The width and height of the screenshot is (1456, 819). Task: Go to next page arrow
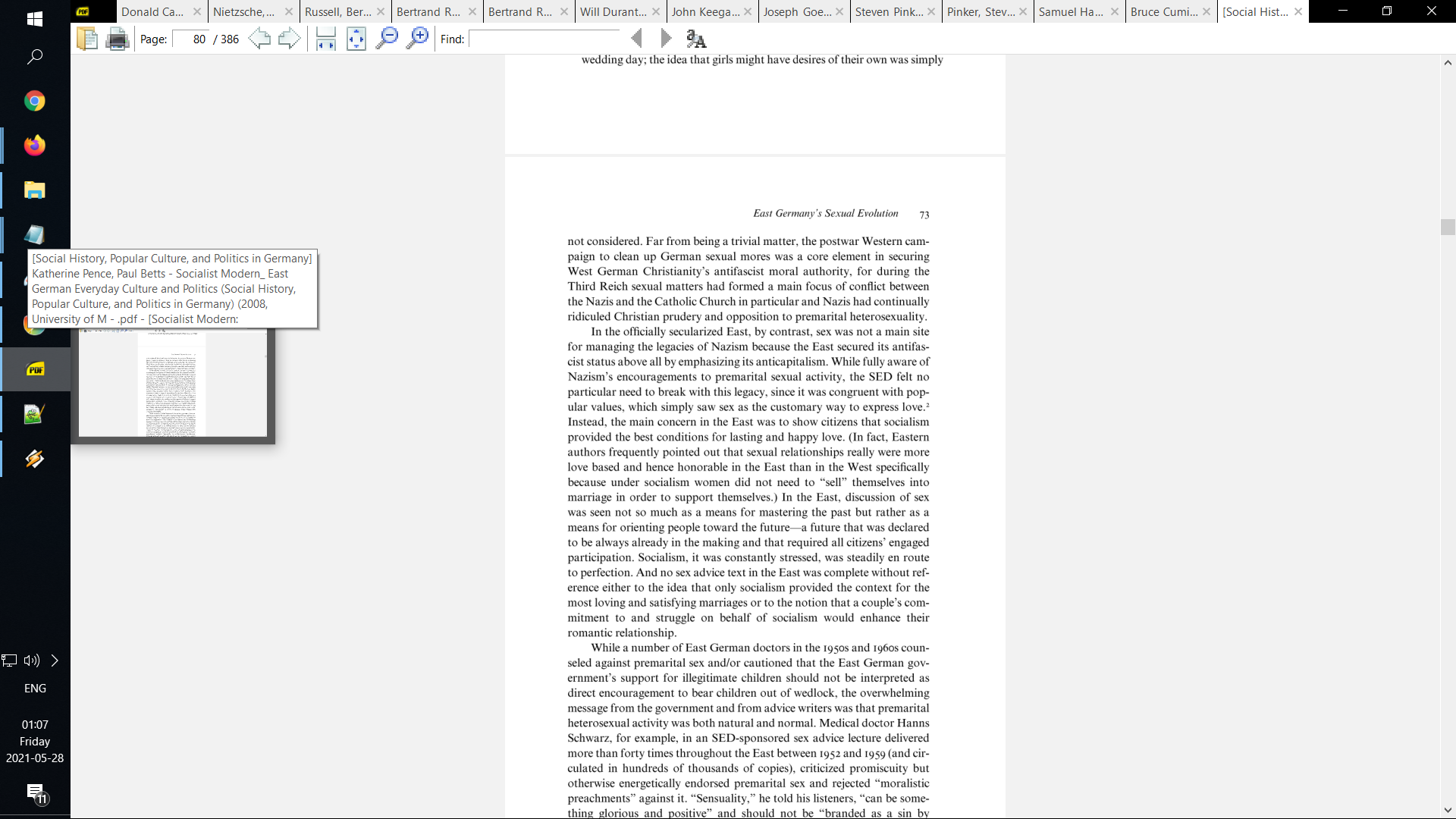click(x=289, y=39)
